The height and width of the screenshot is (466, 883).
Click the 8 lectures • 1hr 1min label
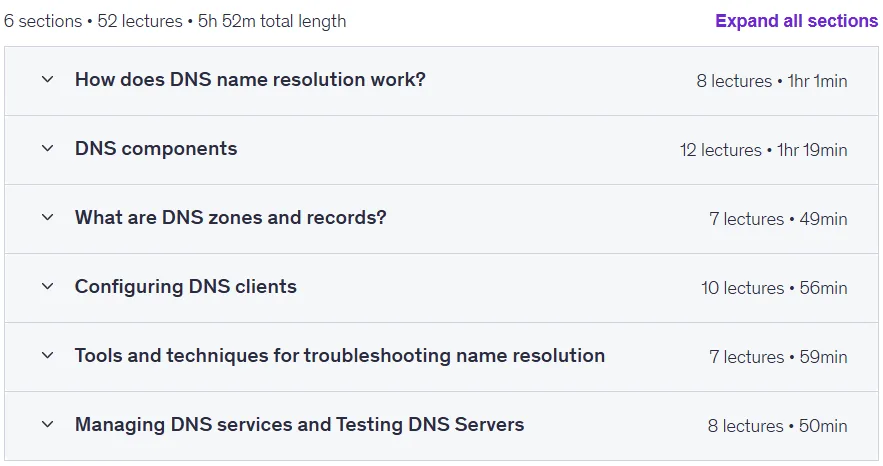click(771, 81)
